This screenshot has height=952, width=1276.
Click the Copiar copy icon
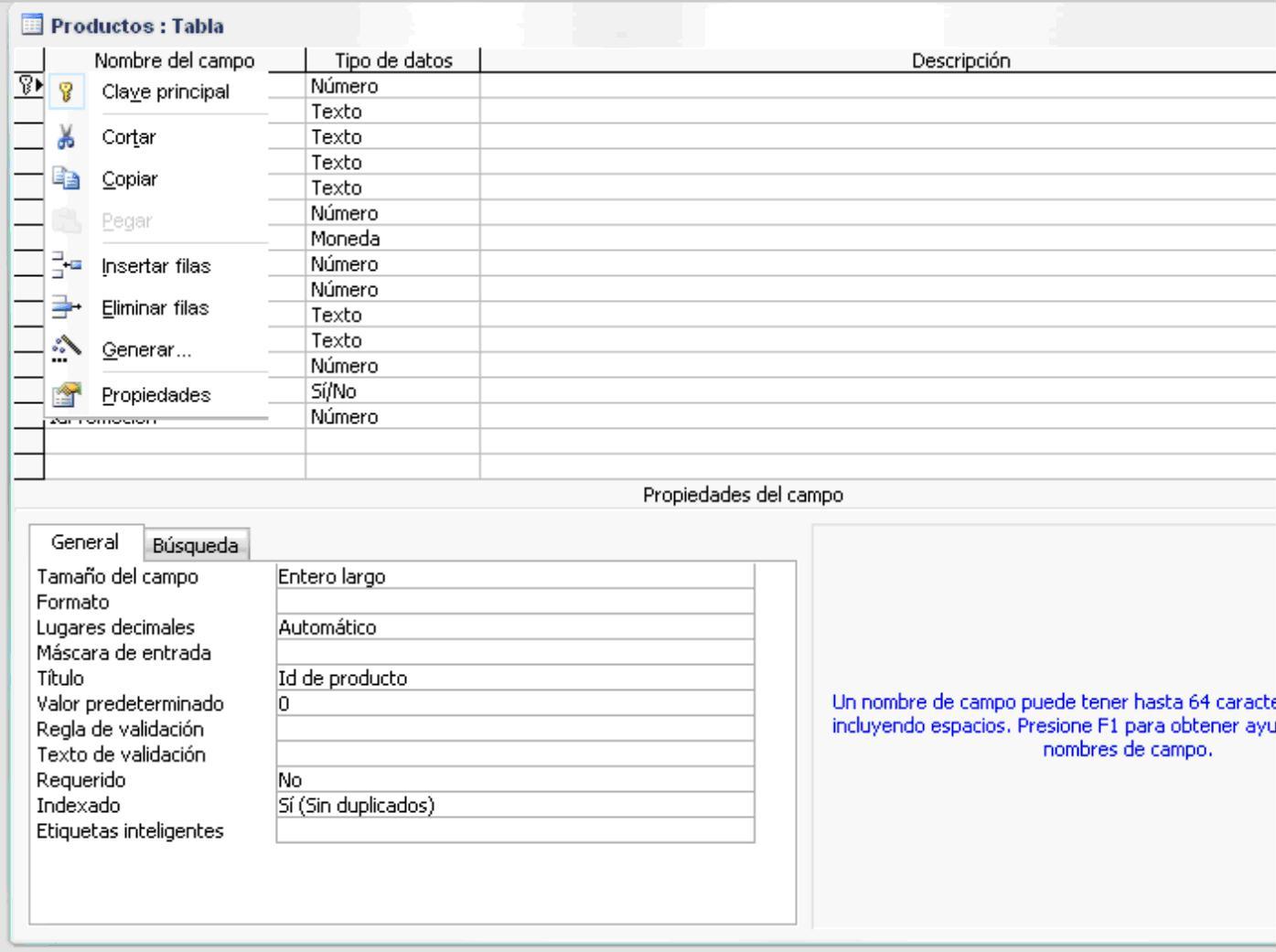[64, 179]
